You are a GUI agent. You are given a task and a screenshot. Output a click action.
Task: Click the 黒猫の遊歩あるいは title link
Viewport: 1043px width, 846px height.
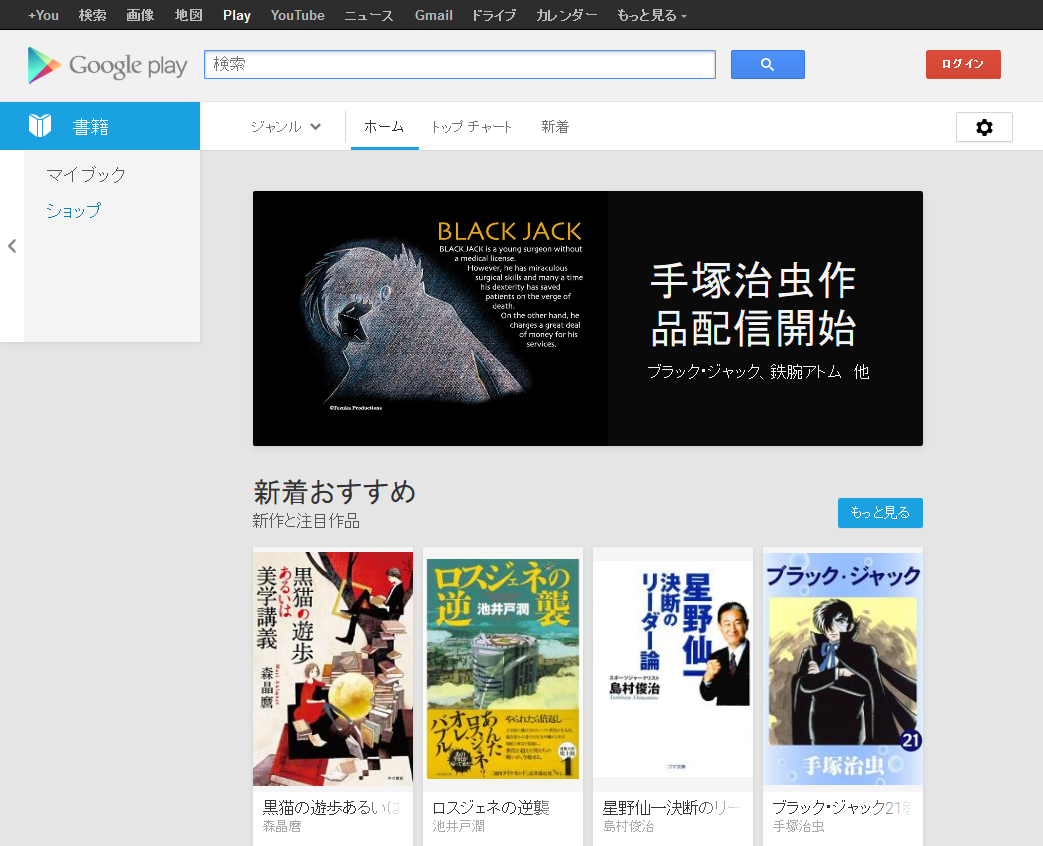point(331,807)
